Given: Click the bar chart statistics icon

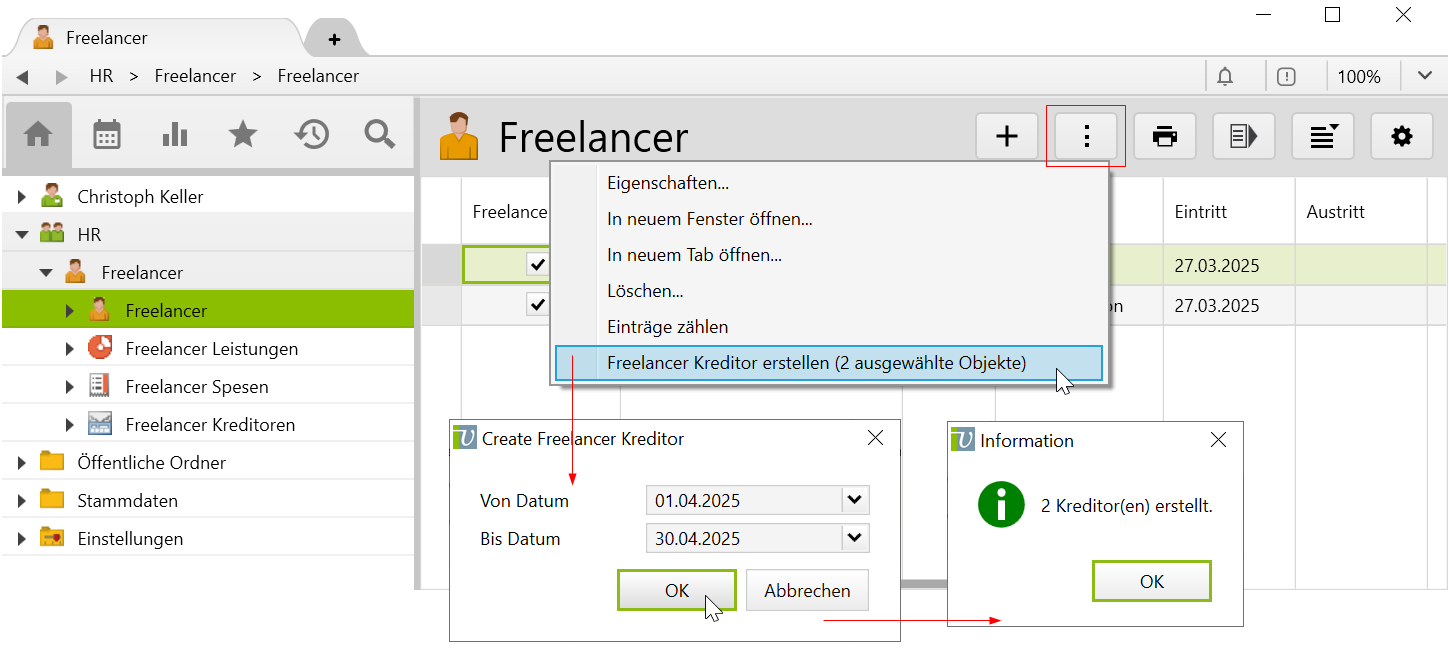Looking at the screenshot, I should click(175, 135).
